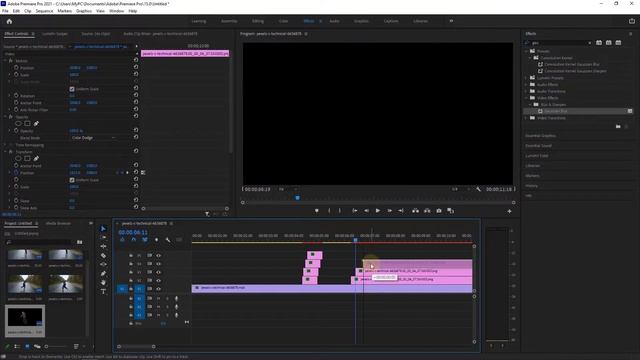Image resolution: width=640 pixels, height=360 pixels.
Task: Expand the Video Transitions folder
Action: tap(526, 118)
